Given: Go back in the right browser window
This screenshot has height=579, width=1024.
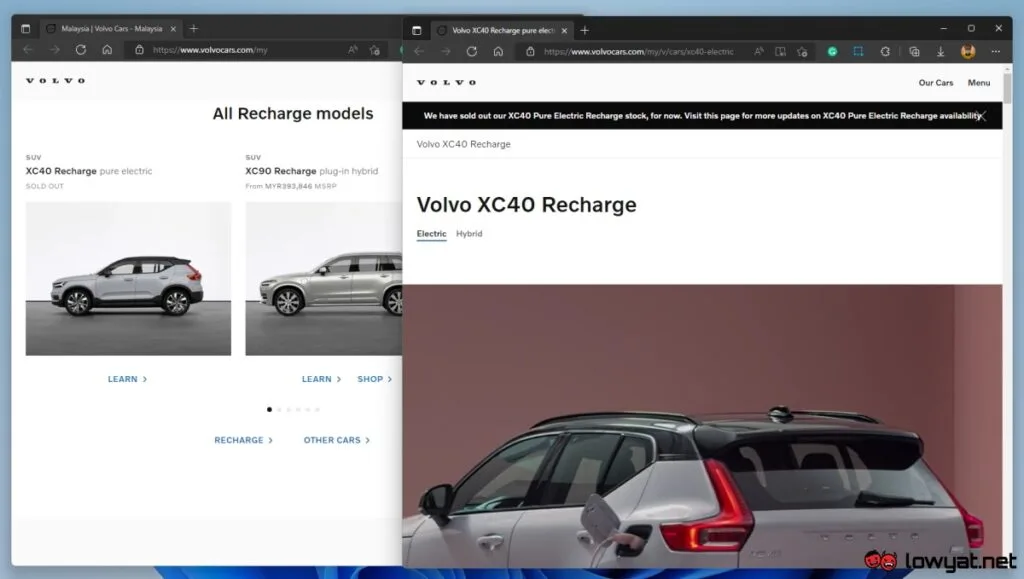Looking at the screenshot, I should (419, 52).
